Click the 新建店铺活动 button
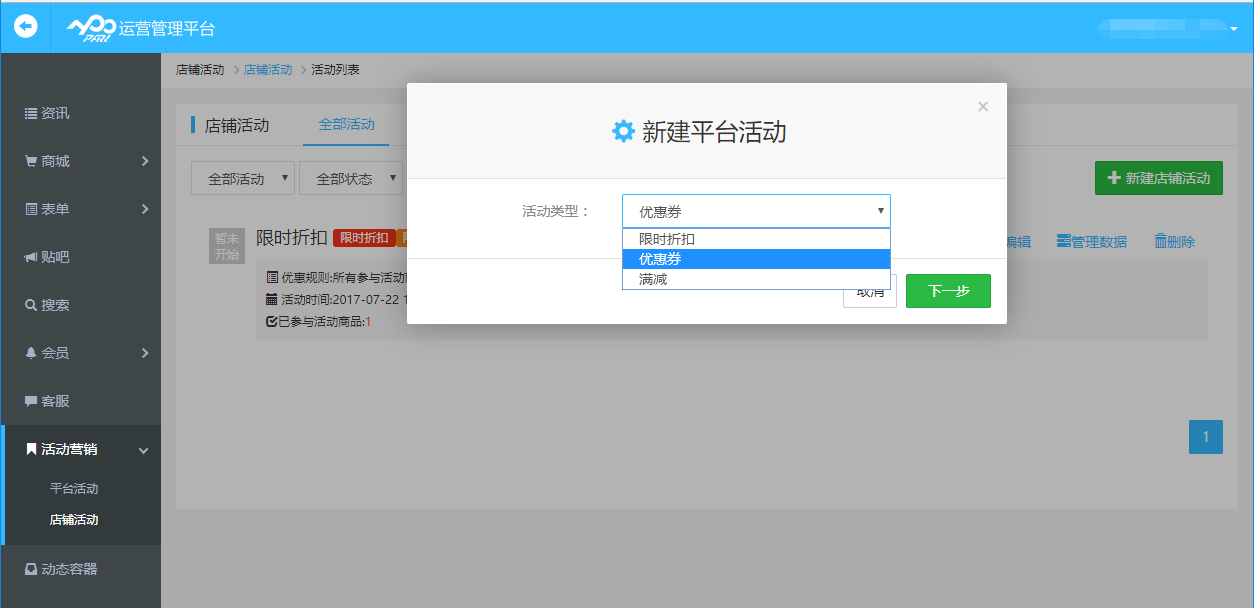This screenshot has width=1254, height=608. coord(1159,177)
